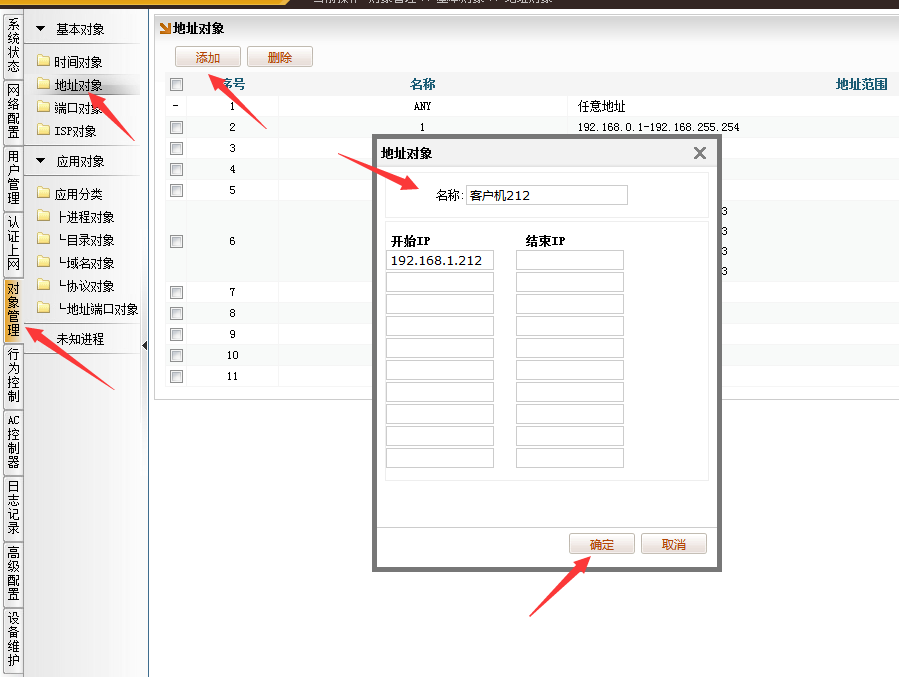
Task: Click the folder icon beside 应用分类
Action: pyautogui.click(x=43, y=194)
